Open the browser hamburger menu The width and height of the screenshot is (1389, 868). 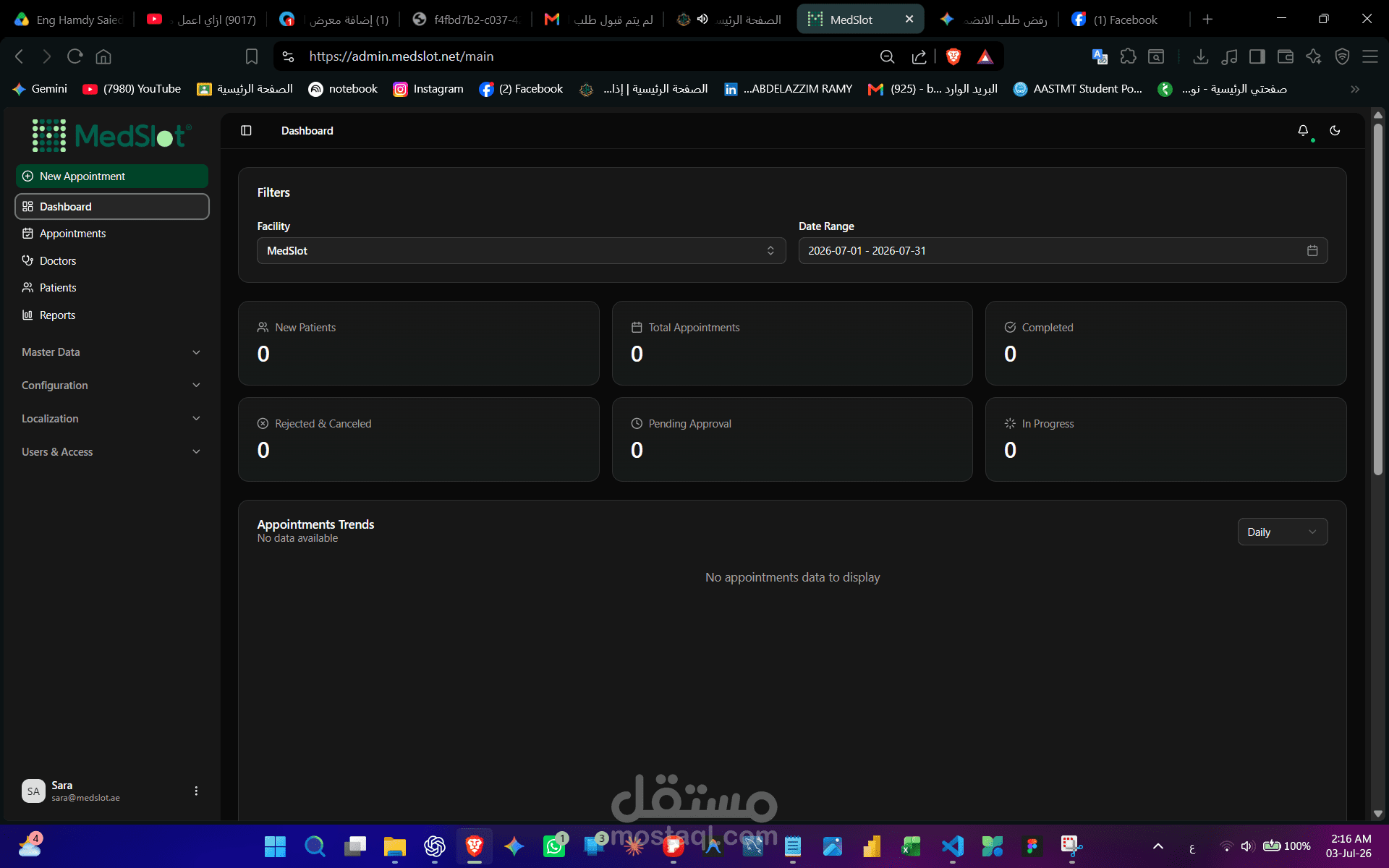(x=1370, y=56)
